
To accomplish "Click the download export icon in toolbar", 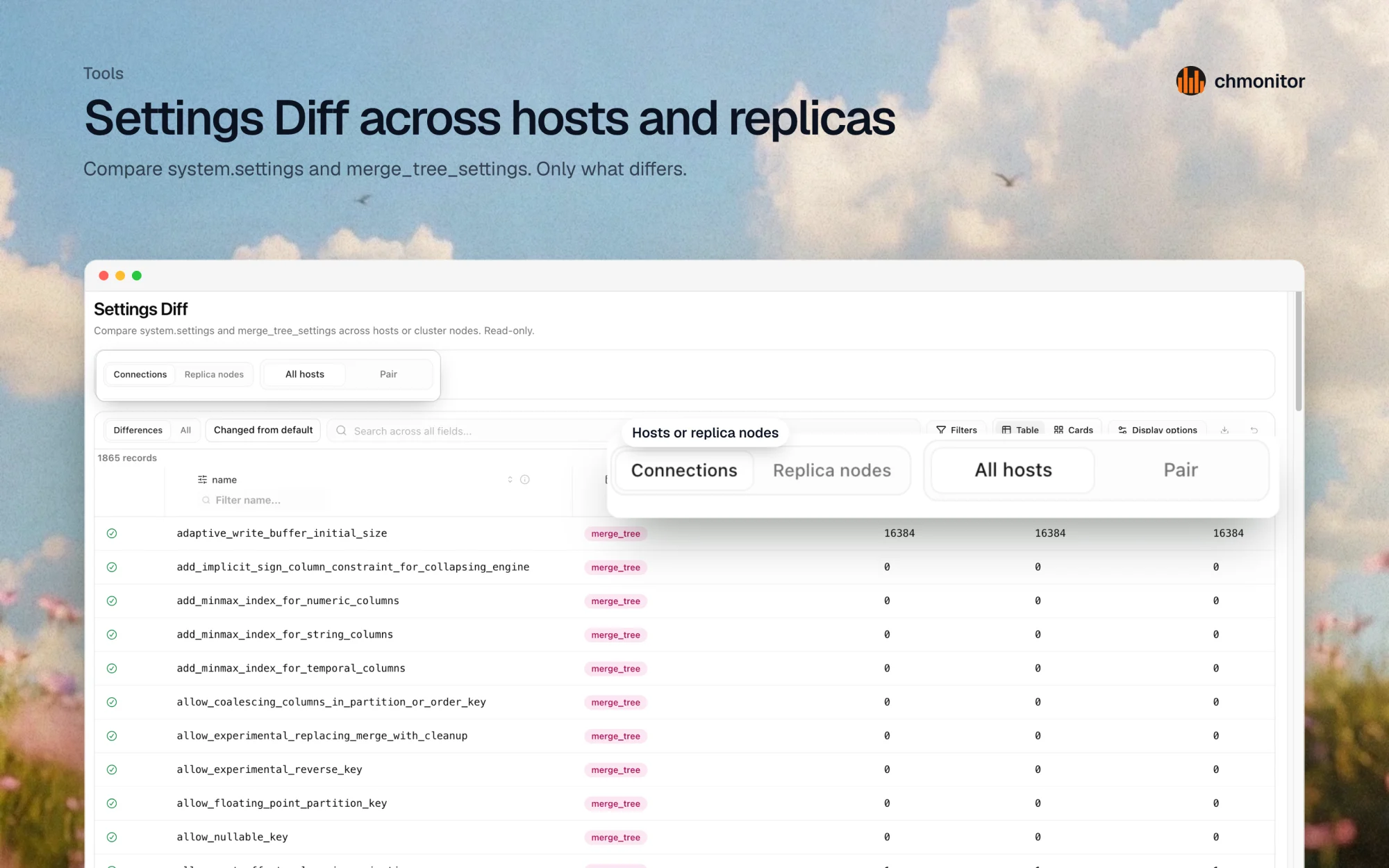I will [1224, 431].
